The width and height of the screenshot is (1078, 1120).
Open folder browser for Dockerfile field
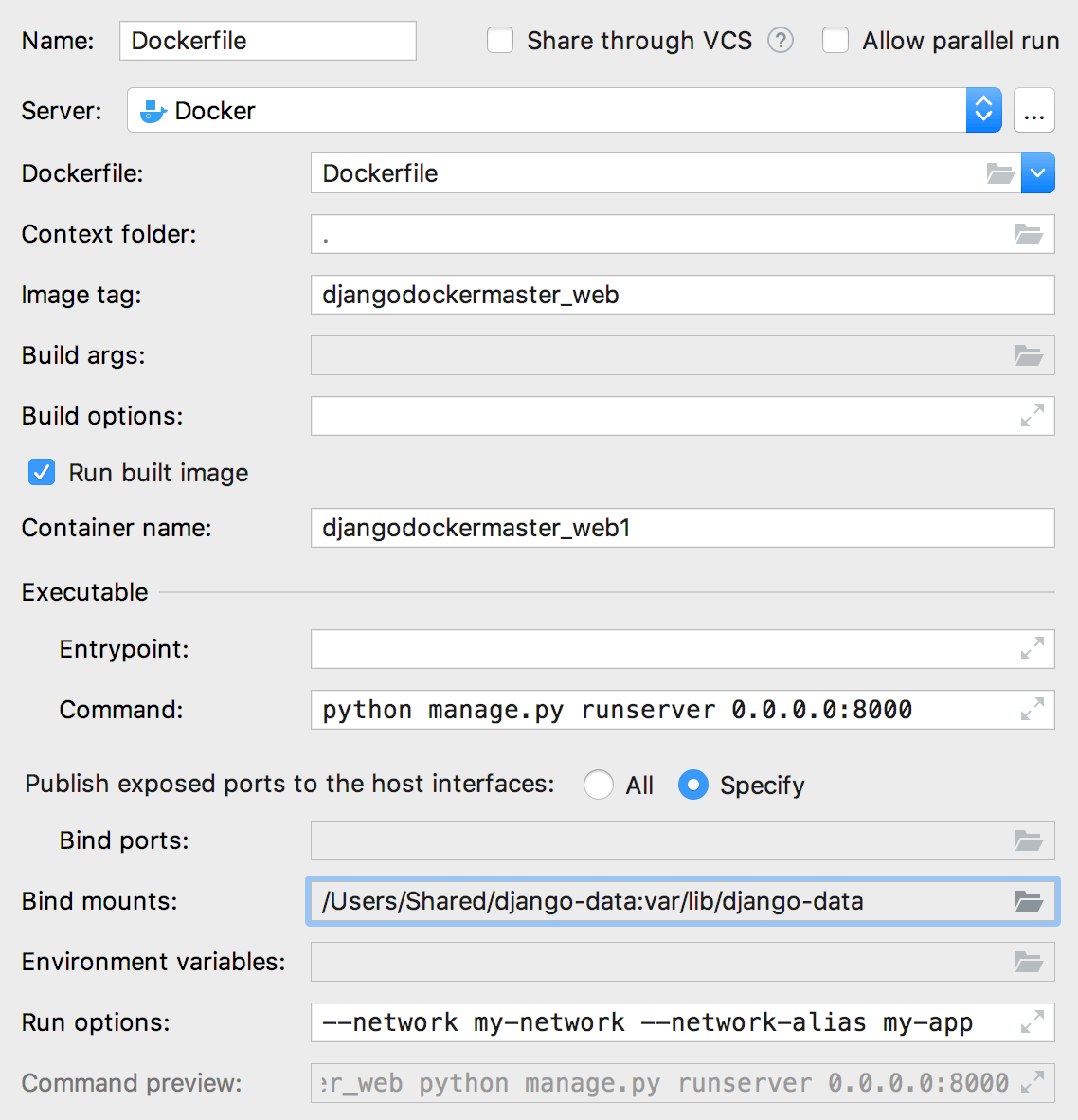(999, 172)
